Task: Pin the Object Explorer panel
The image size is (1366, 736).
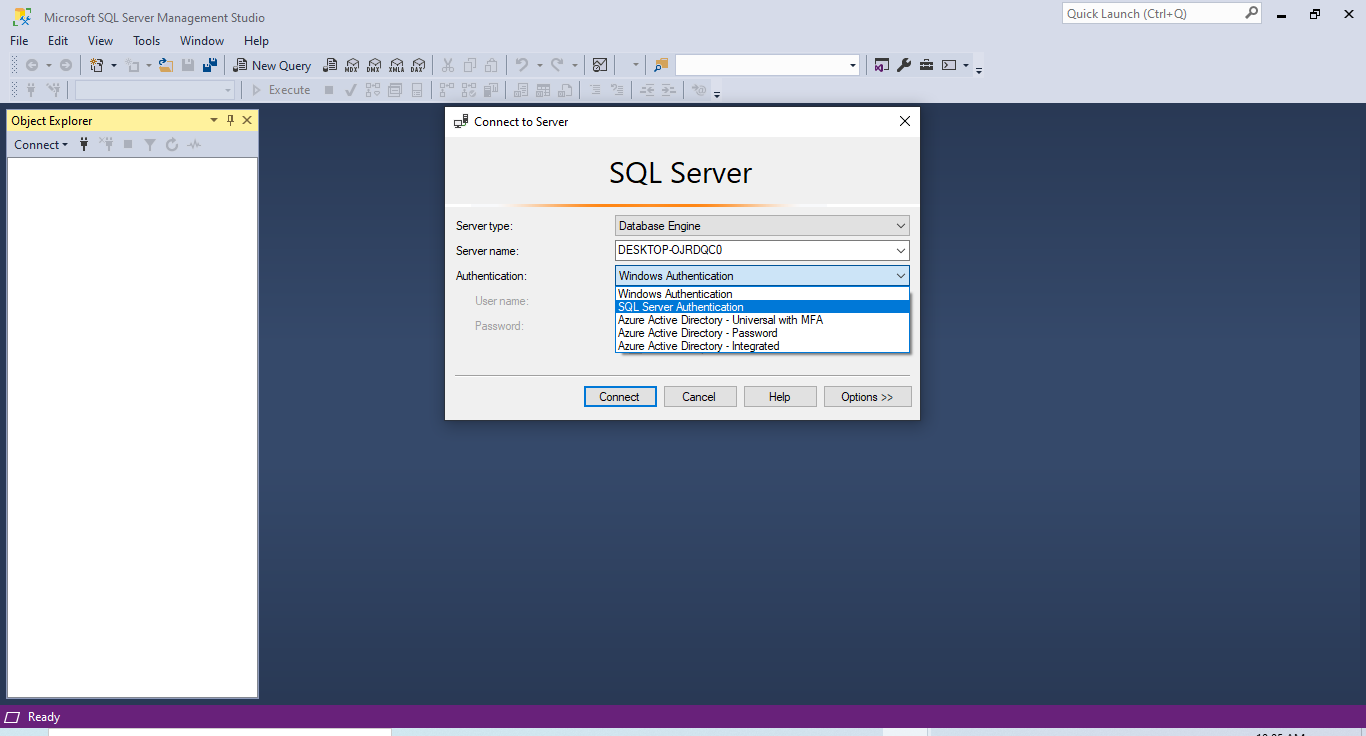Action: pos(230,120)
